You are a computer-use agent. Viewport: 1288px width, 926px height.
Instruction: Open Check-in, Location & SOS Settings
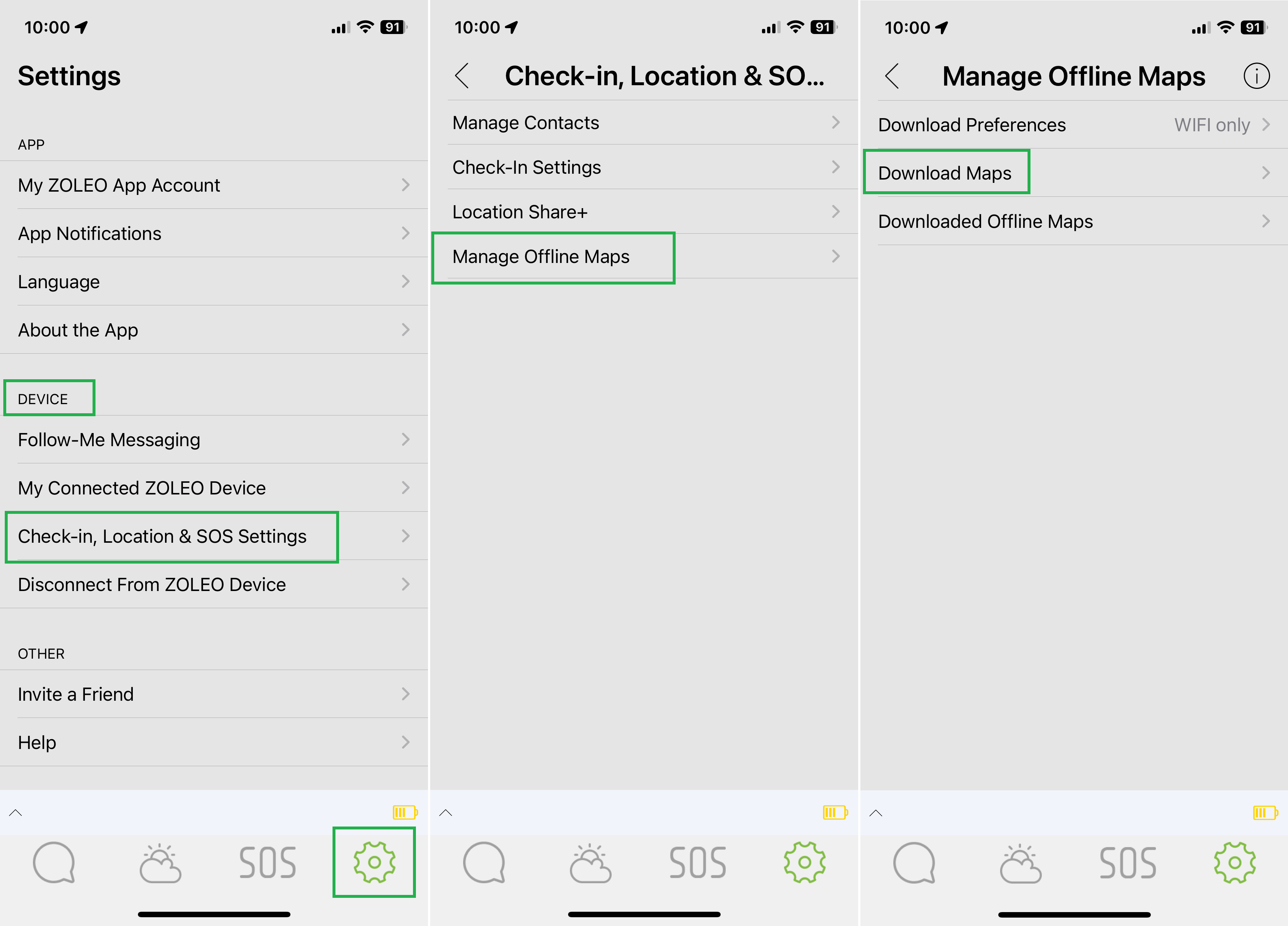(214, 536)
